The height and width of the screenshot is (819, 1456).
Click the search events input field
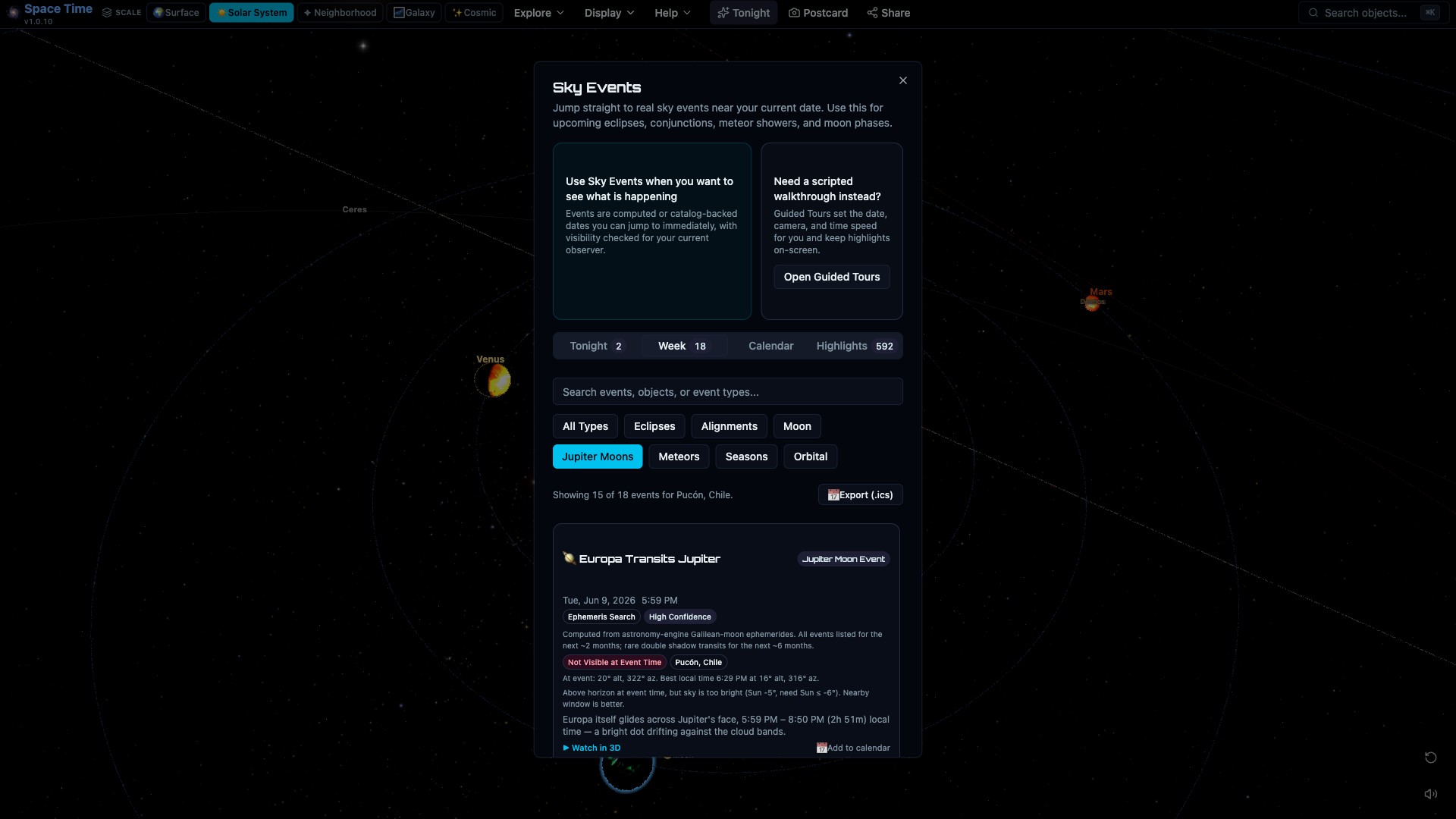tap(727, 392)
